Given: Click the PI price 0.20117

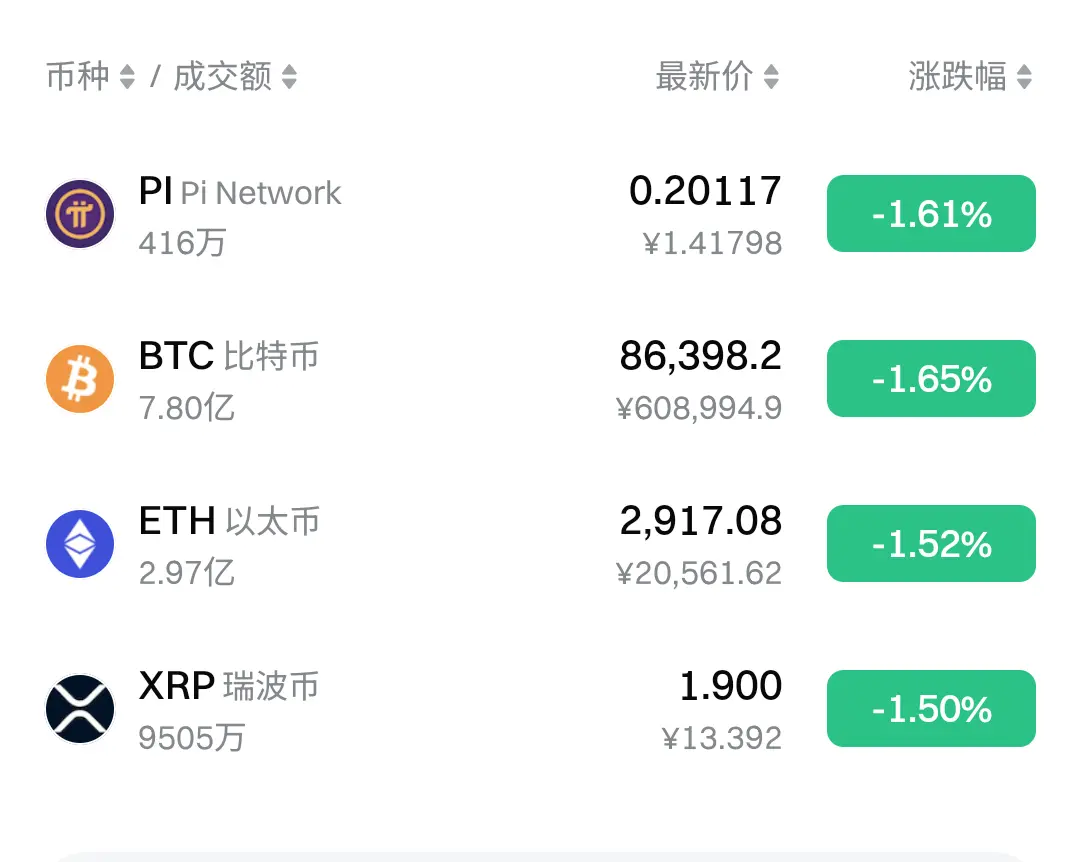Looking at the screenshot, I should 705,191.
